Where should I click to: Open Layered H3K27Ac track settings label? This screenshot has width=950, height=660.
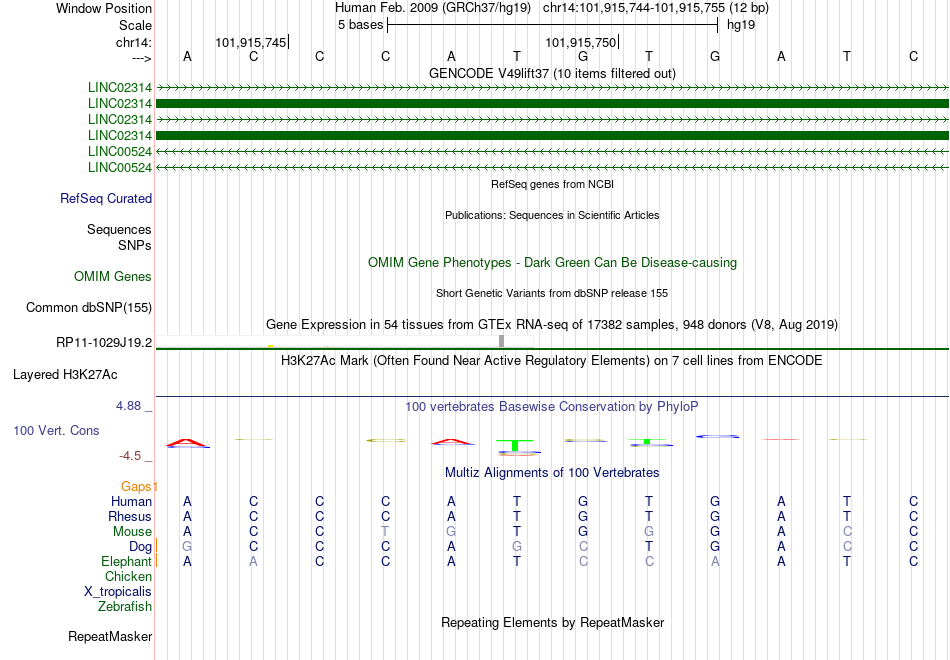coord(65,375)
